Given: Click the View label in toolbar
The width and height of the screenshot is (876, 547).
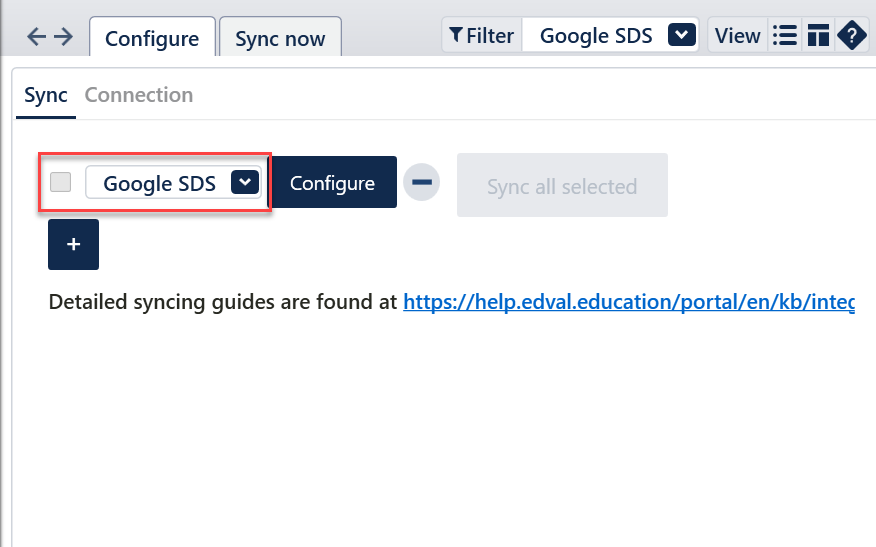Looking at the screenshot, I should [738, 36].
